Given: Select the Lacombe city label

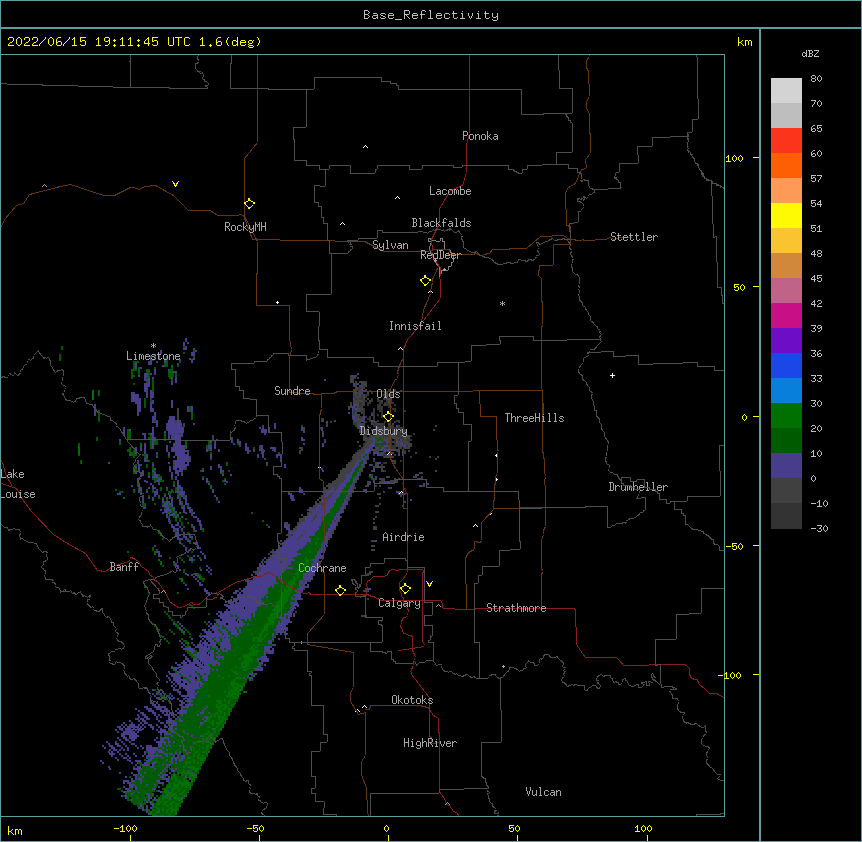Looking at the screenshot, I should coord(450,191).
